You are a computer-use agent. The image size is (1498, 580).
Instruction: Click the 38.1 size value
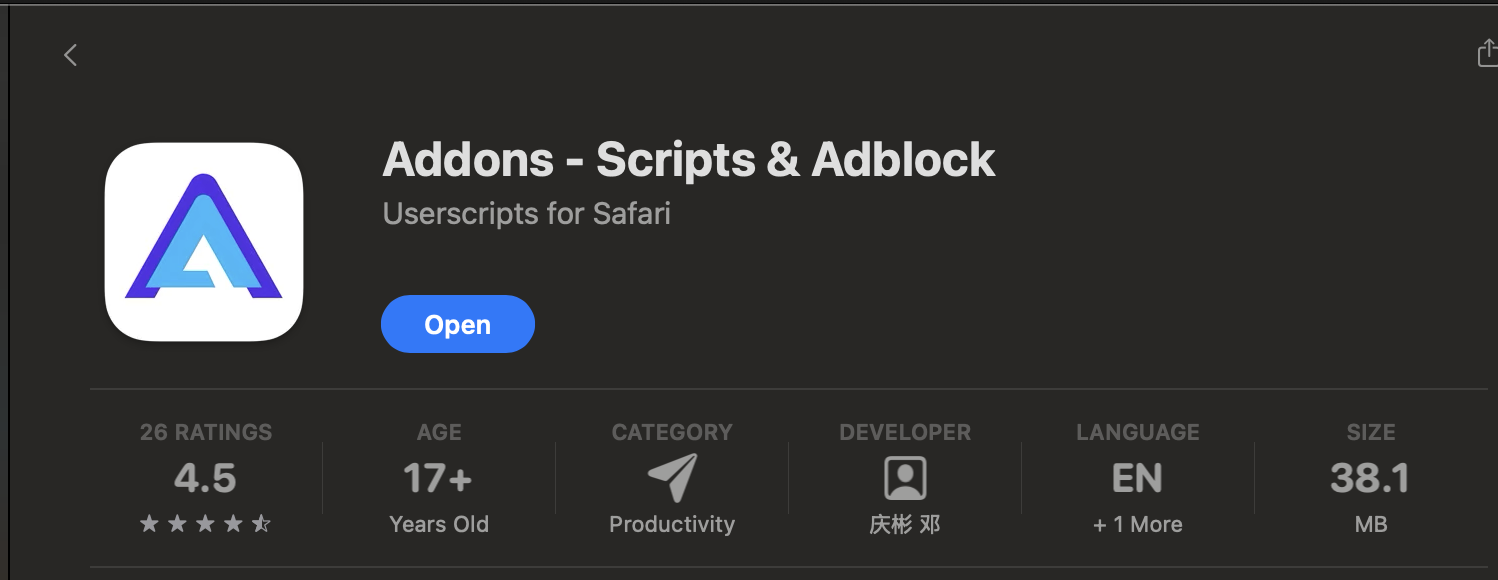1370,478
